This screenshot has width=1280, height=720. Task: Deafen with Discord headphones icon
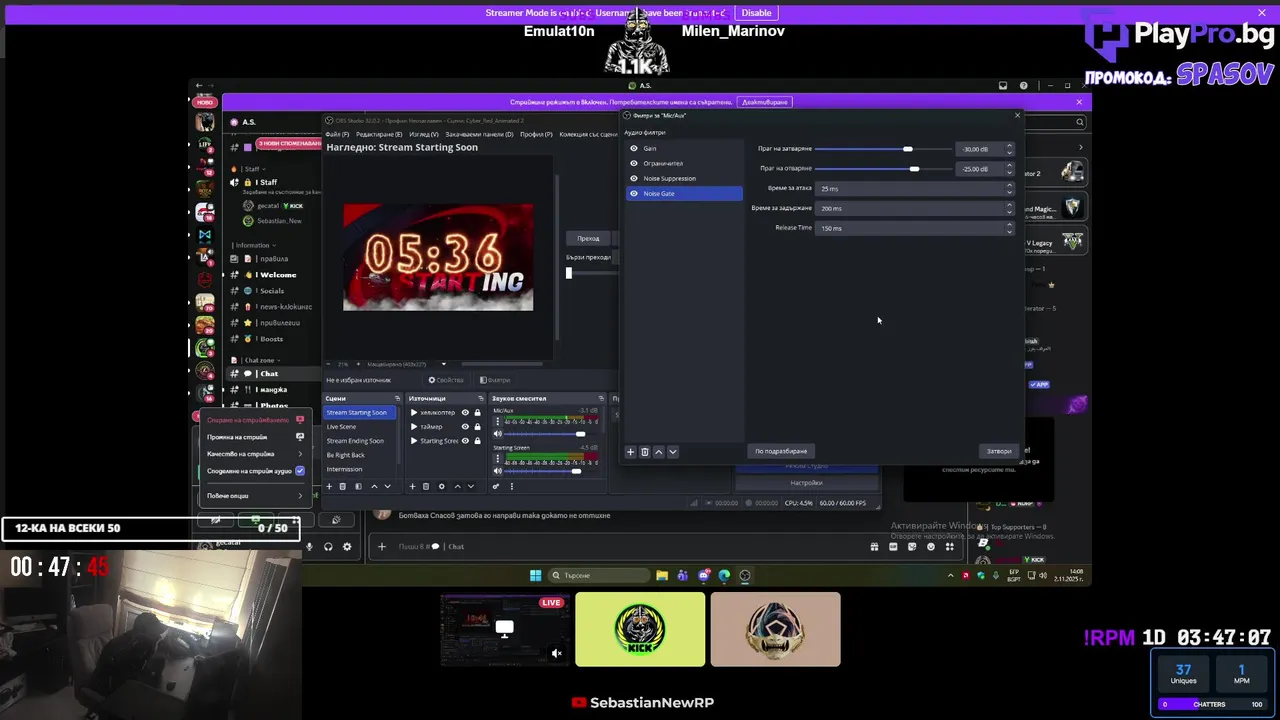328,547
